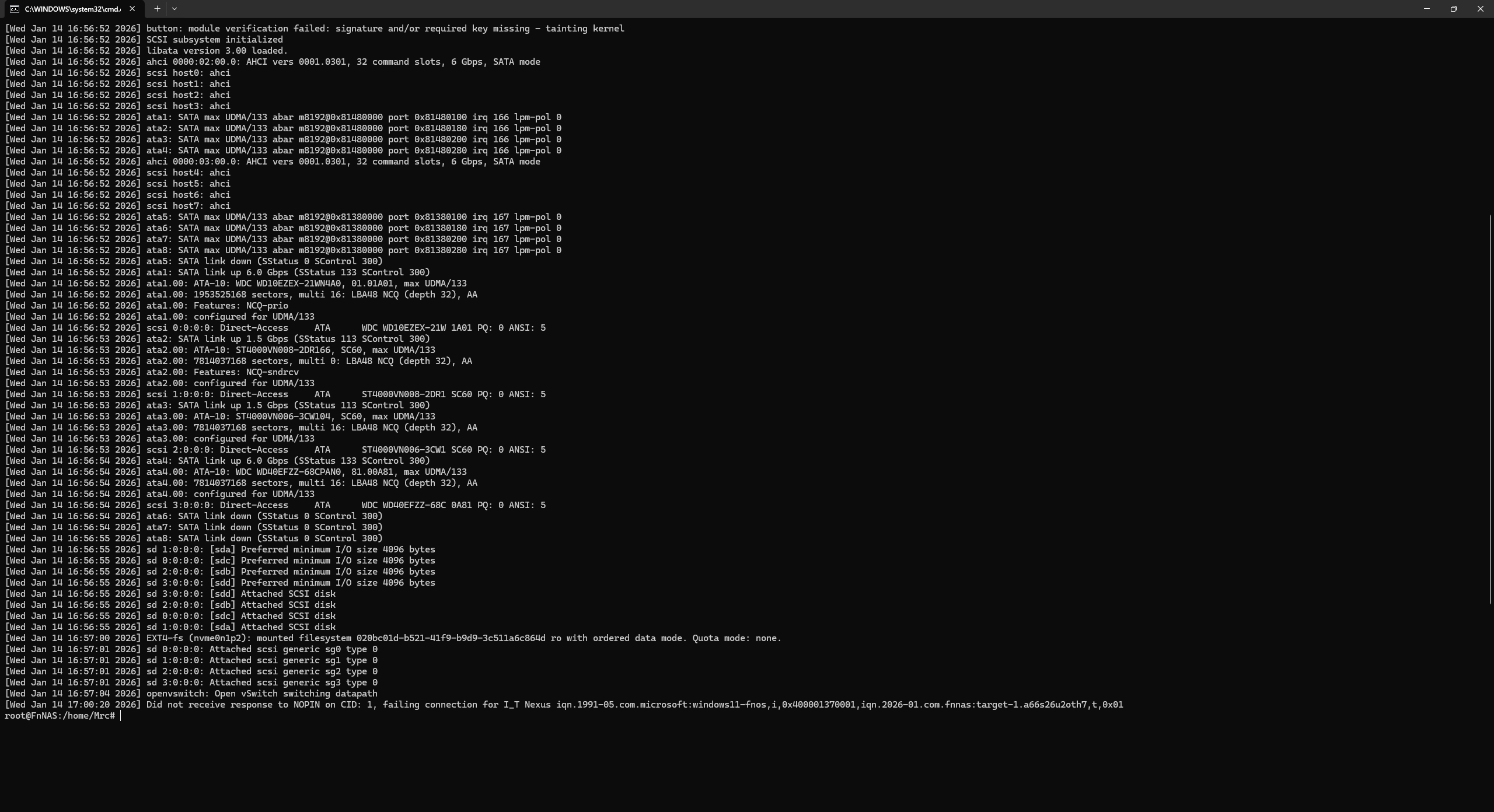Image resolution: width=1494 pixels, height=812 pixels.
Task: Click the empty title bar drag area
Action: click(759, 9)
